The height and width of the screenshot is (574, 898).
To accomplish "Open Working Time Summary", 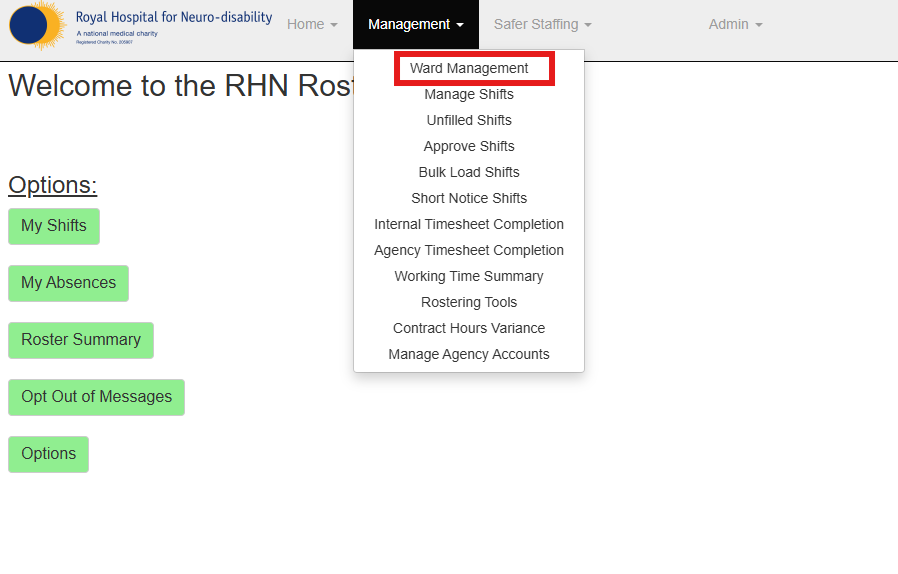I will (x=469, y=276).
